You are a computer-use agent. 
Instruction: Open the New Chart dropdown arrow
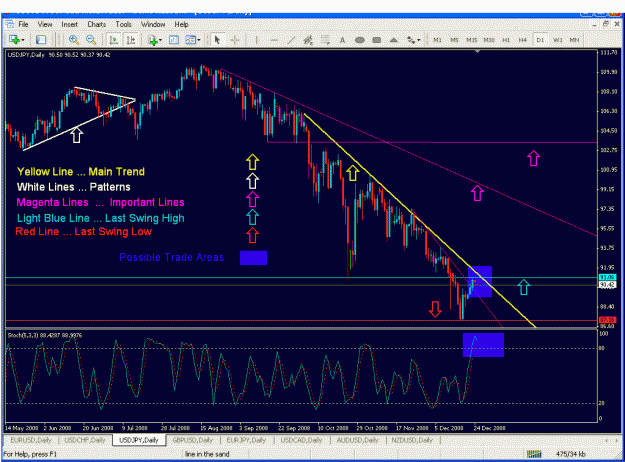23,40
